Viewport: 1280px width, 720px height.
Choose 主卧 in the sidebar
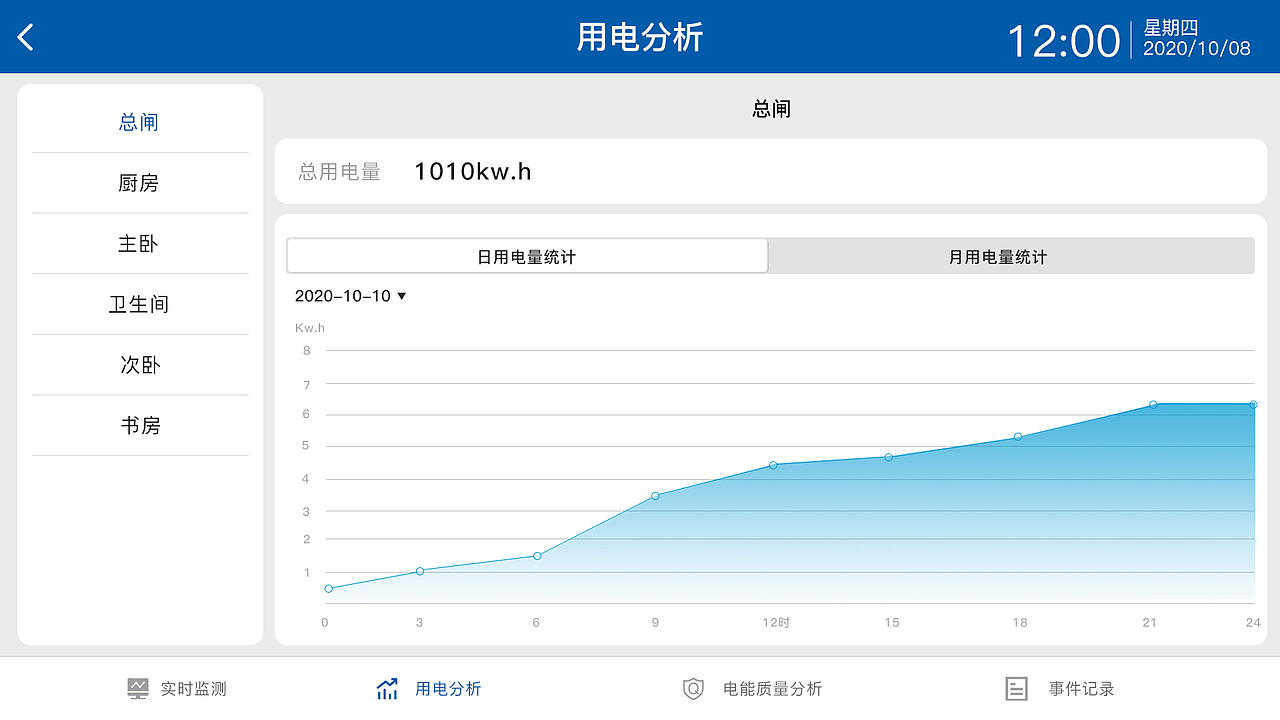tap(139, 243)
